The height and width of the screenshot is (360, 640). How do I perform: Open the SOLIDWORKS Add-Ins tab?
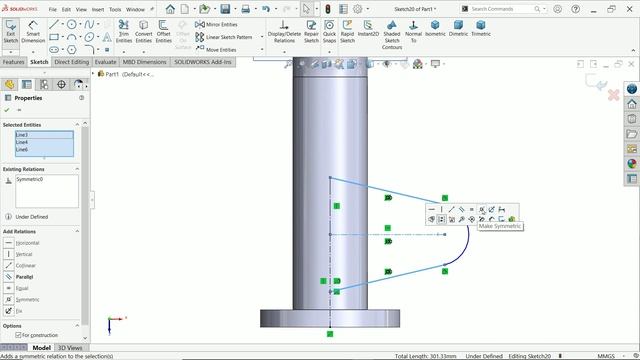pos(202,62)
